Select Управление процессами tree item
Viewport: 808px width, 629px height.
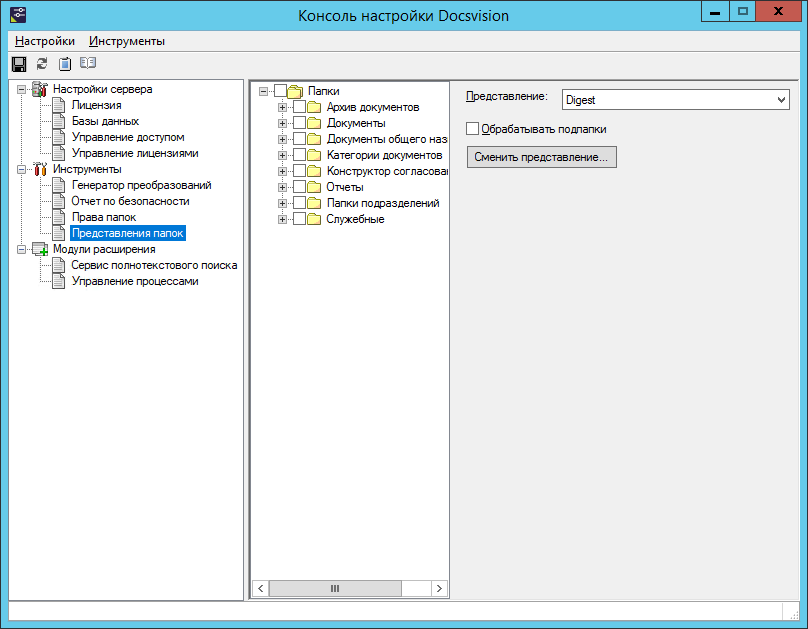click(x=134, y=281)
